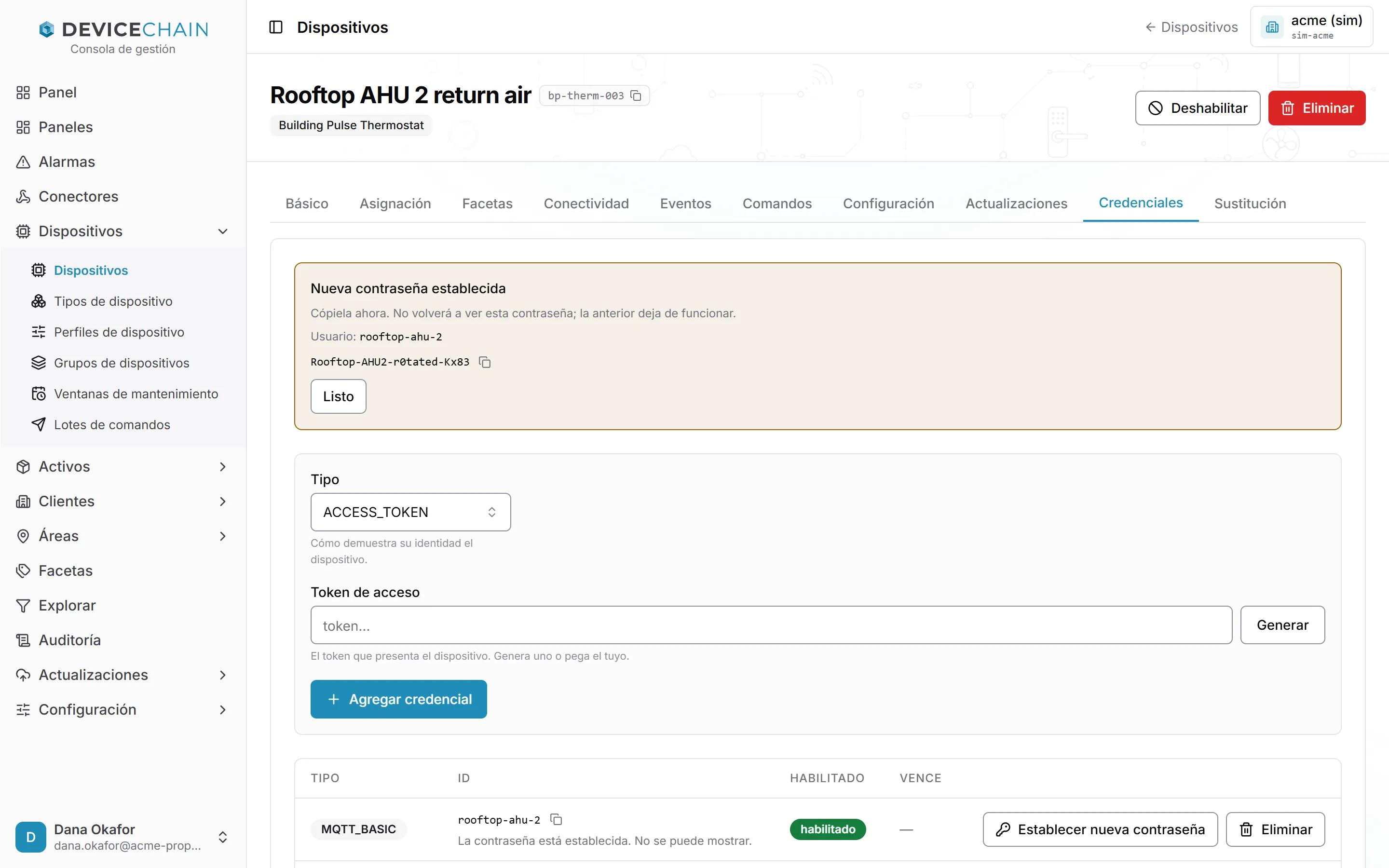Open the Tipo ACCESS_TOKEN dropdown
This screenshot has width=1389, height=868.
pyautogui.click(x=410, y=512)
